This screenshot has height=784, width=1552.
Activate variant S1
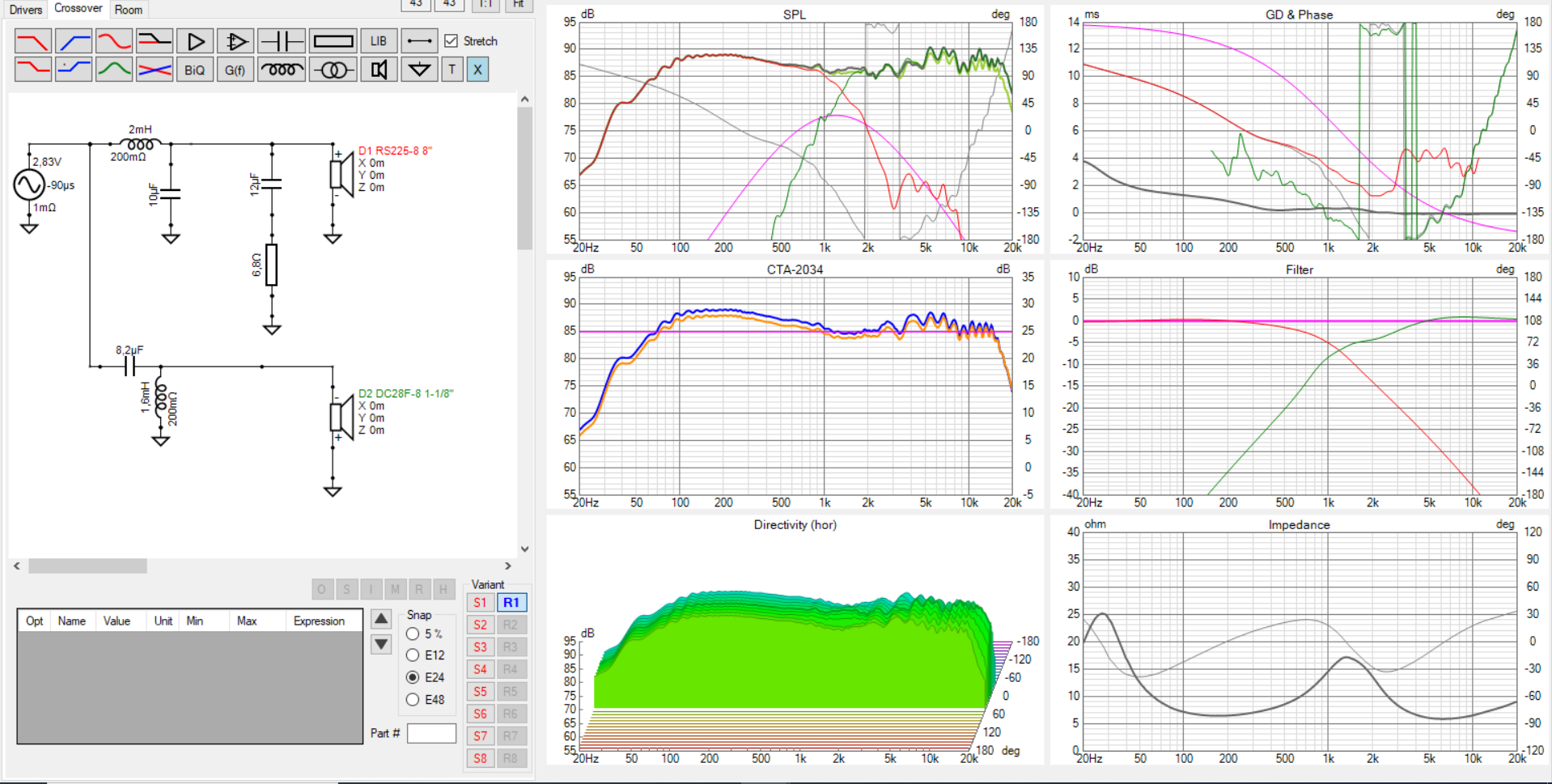click(x=480, y=603)
